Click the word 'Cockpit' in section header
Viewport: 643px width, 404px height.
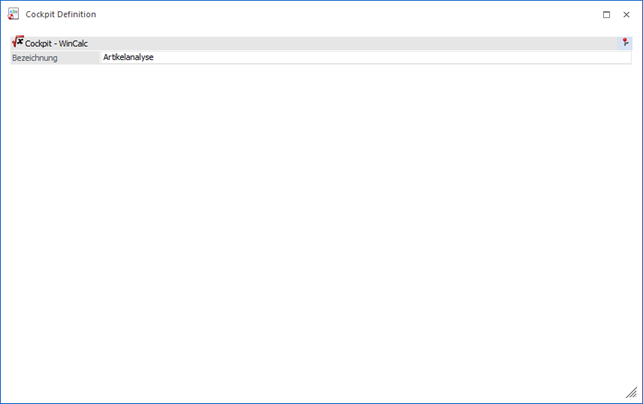pyautogui.click(x=39, y=44)
